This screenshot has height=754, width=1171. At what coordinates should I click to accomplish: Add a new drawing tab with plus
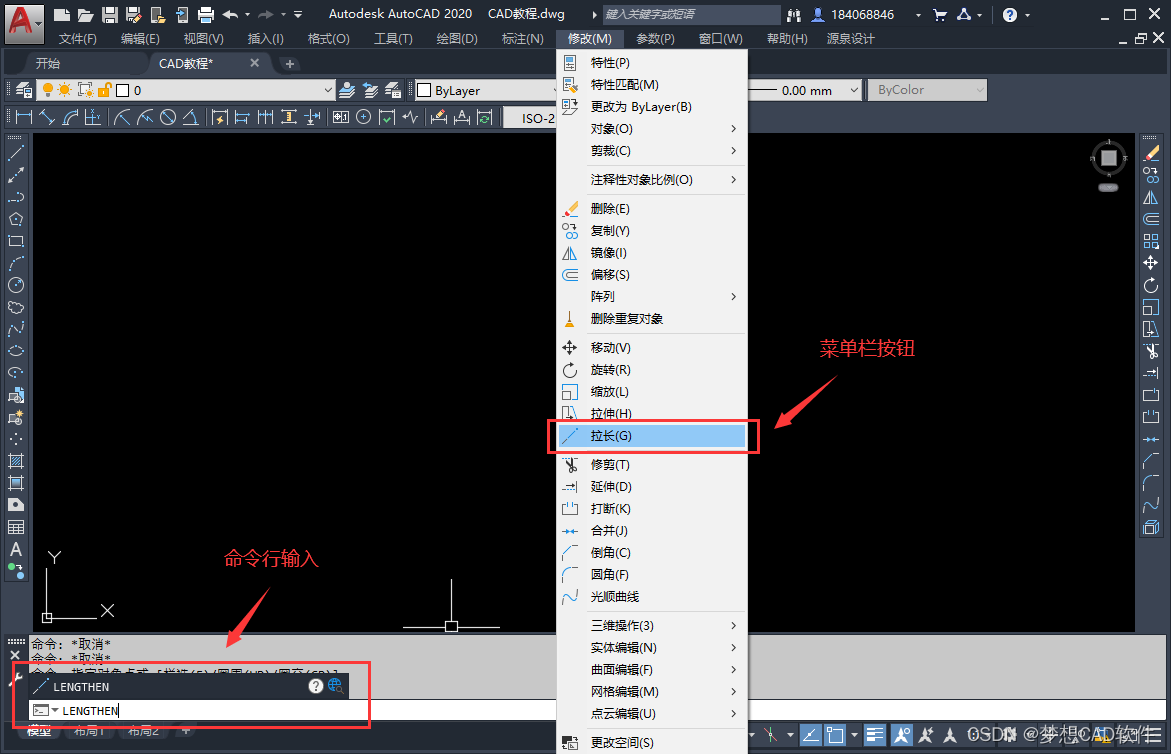[290, 64]
